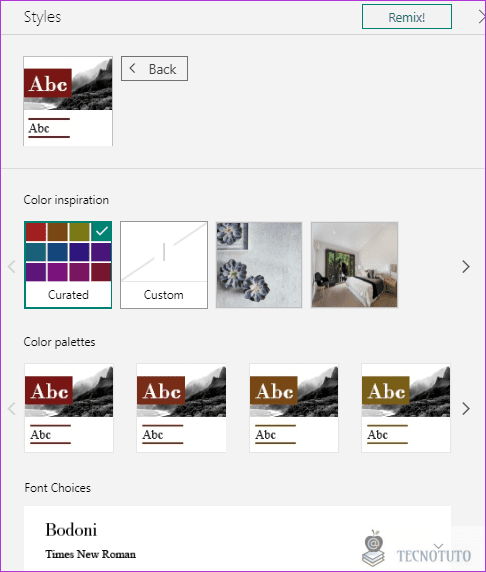This screenshot has width=486, height=572.
Task: Click the current style preview thumbnail
Action: click(x=68, y=101)
